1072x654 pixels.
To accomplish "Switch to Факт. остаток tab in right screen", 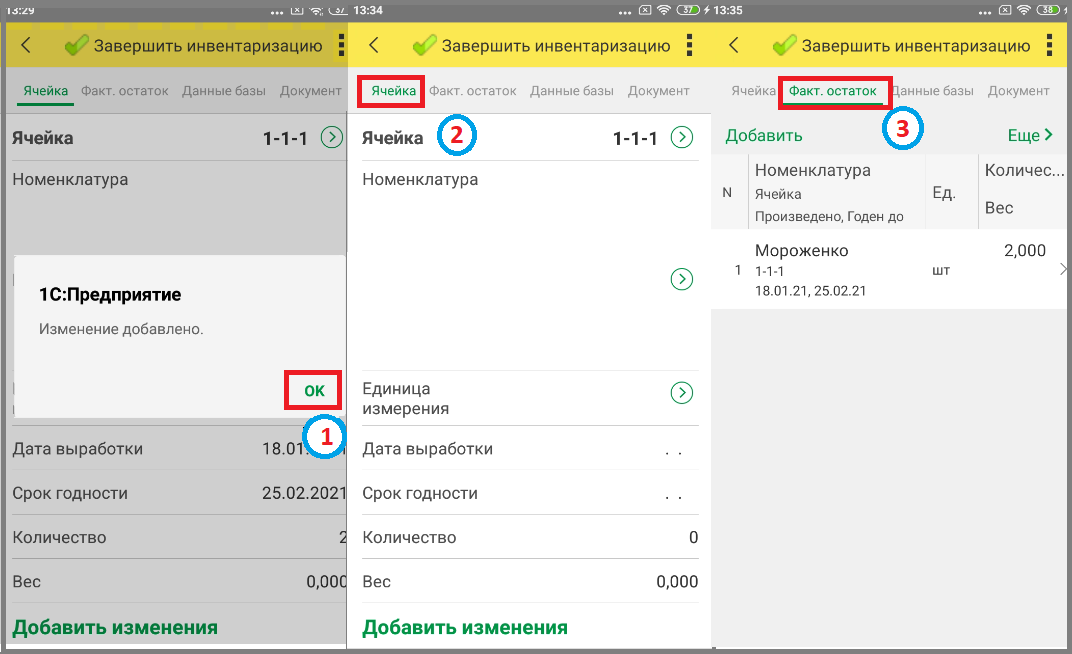I will point(833,91).
